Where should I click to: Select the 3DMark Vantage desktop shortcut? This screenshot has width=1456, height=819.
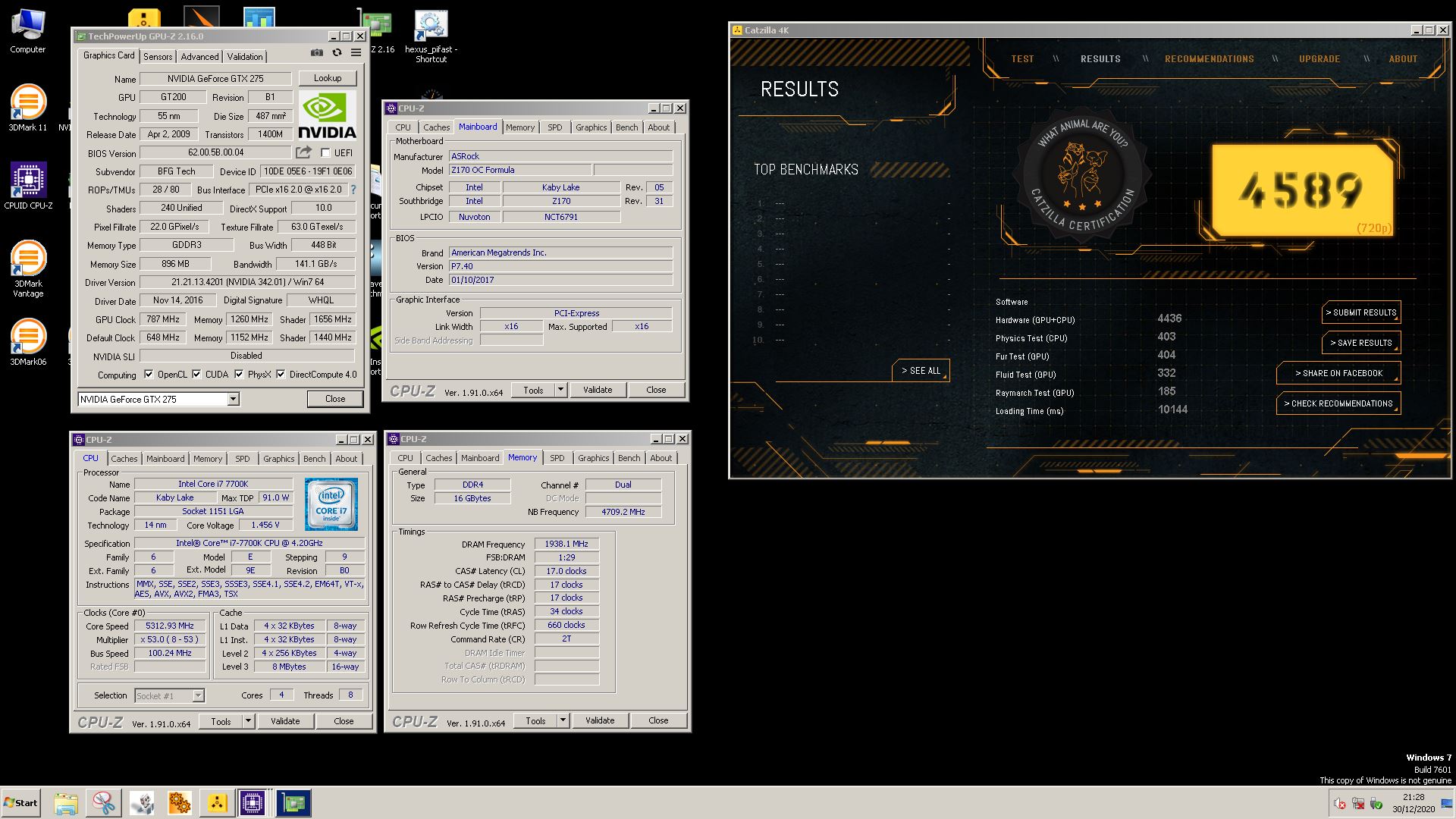(28, 268)
